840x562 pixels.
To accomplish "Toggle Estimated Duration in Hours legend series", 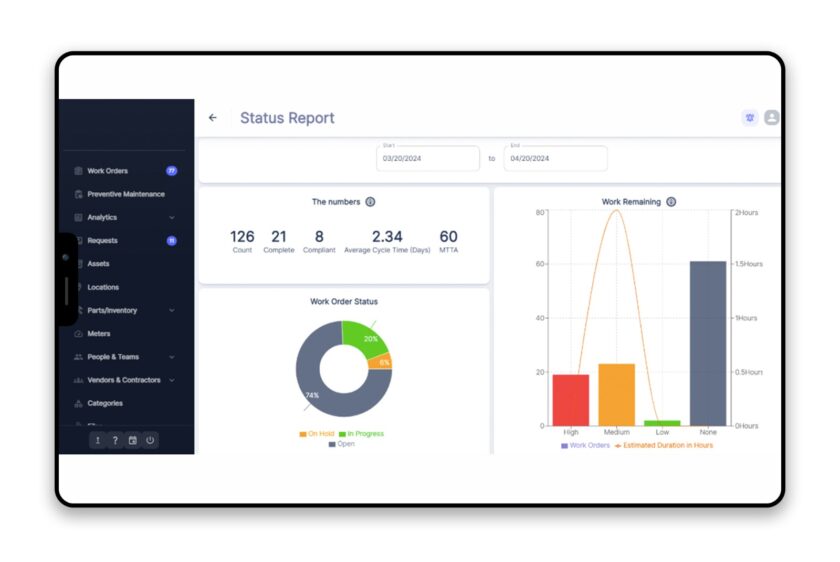I will [x=664, y=445].
